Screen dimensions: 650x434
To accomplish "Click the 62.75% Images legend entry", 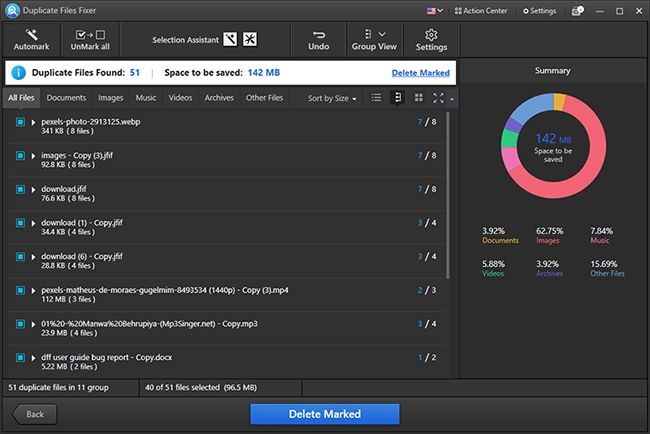I will (549, 235).
